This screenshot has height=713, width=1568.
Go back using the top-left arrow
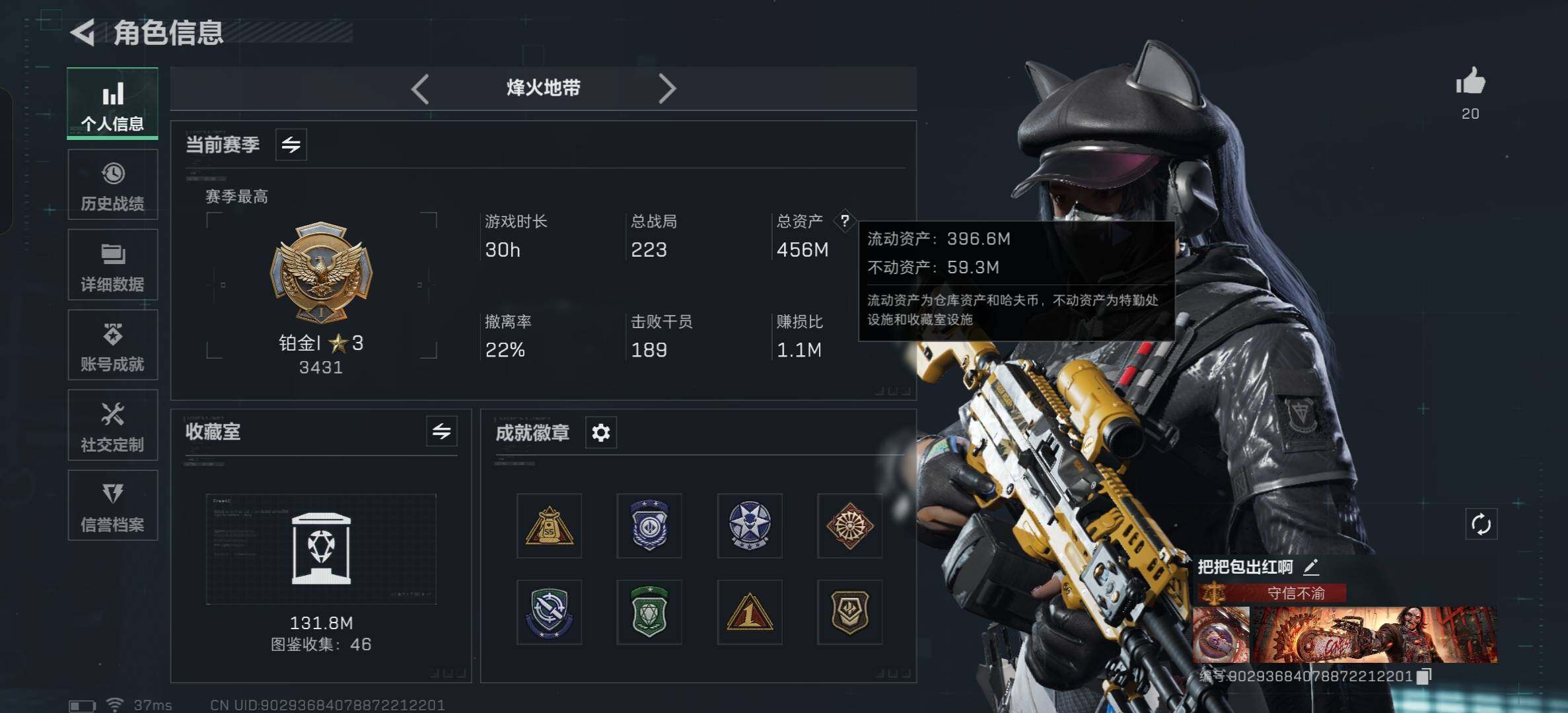(x=83, y=32)
